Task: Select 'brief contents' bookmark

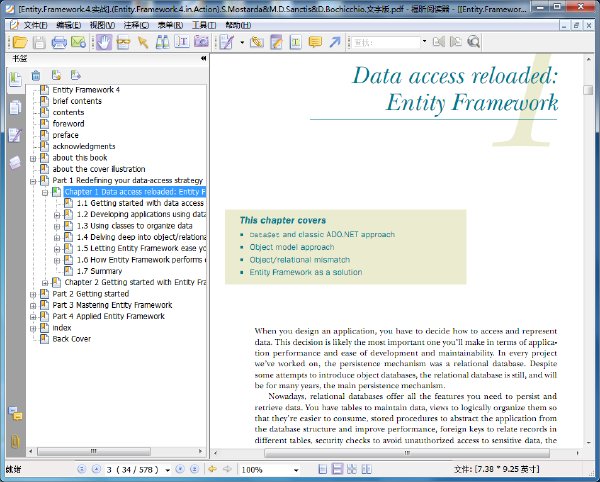Action: tap(77, 101)
